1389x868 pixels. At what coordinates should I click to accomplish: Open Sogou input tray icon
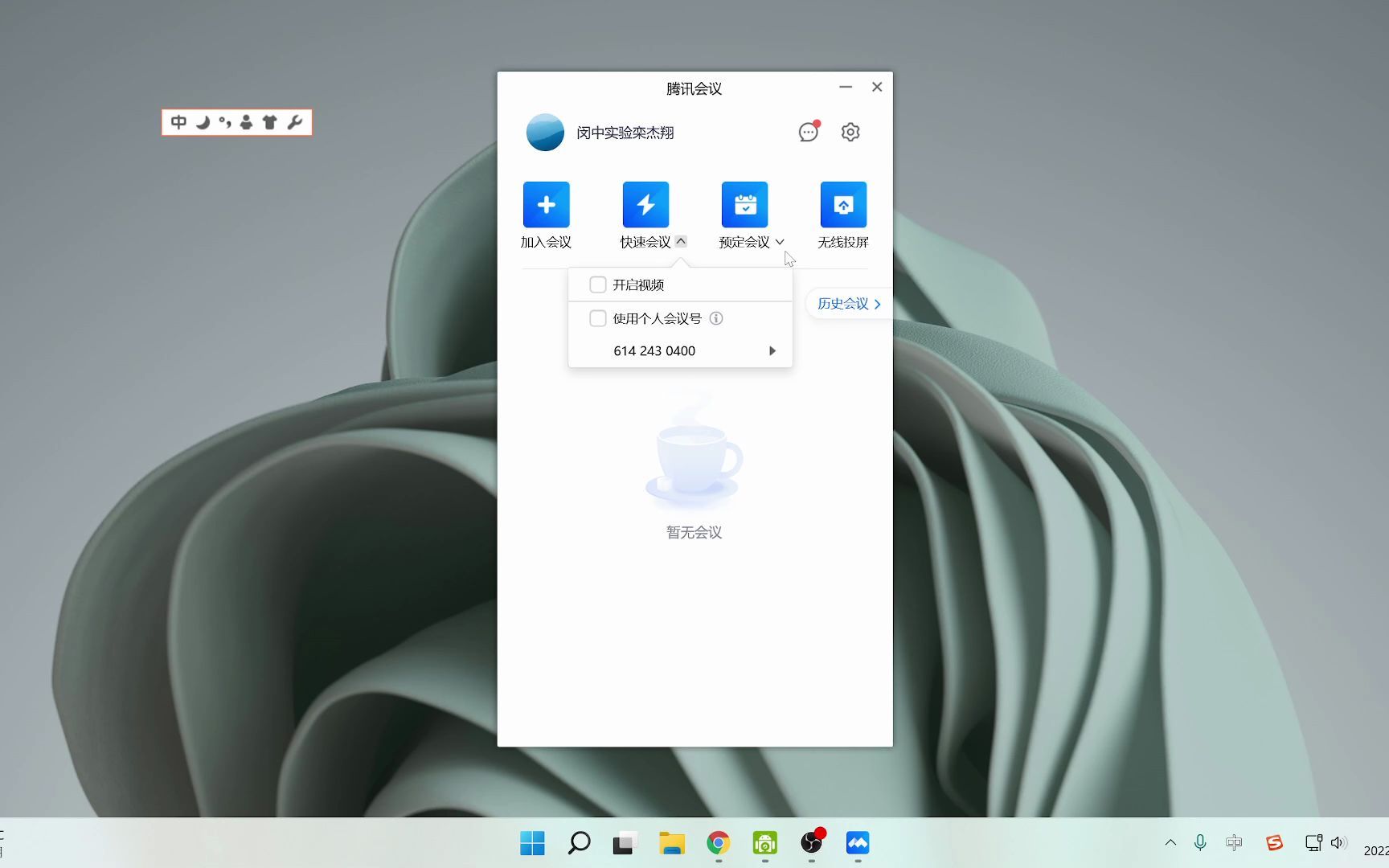coord(1274,843)
